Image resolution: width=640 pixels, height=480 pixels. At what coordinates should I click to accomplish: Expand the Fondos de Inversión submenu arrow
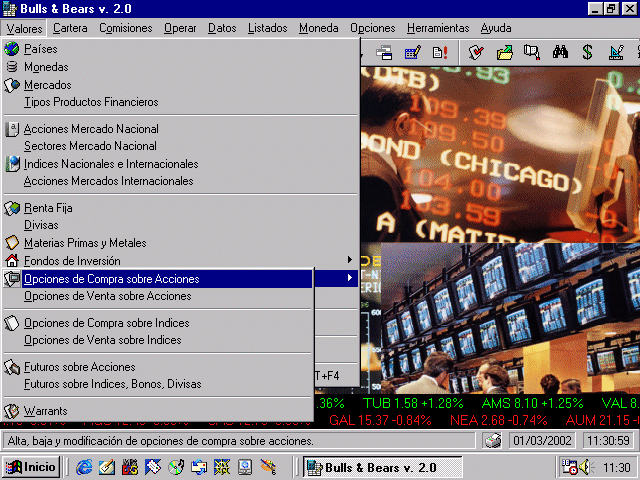(349, 260)
